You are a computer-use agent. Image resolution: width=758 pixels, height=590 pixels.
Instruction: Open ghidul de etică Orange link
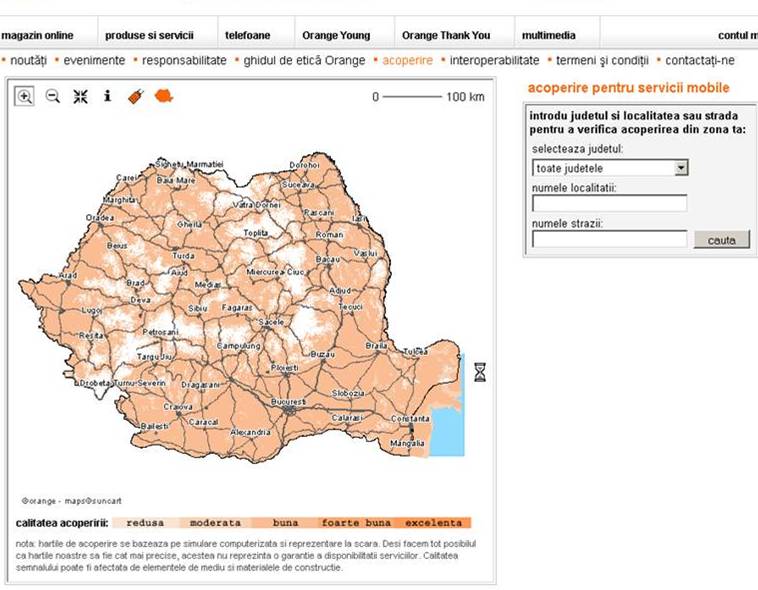pyautogui.click(x=304, y=60)
